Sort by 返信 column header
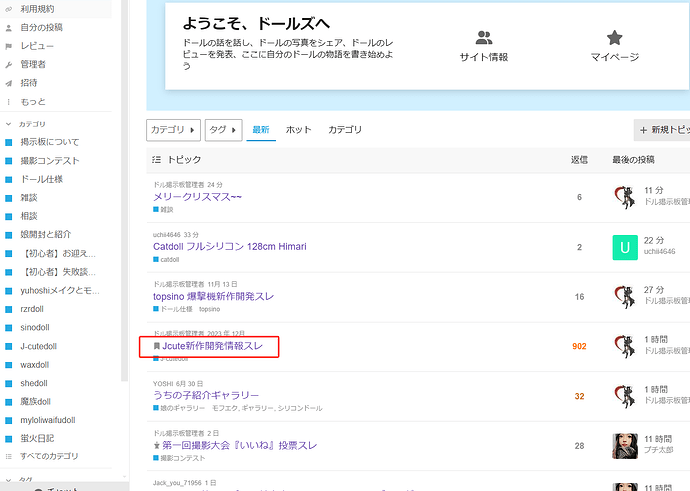The height and width of the screenshot is (491, 690). point(579,160)
